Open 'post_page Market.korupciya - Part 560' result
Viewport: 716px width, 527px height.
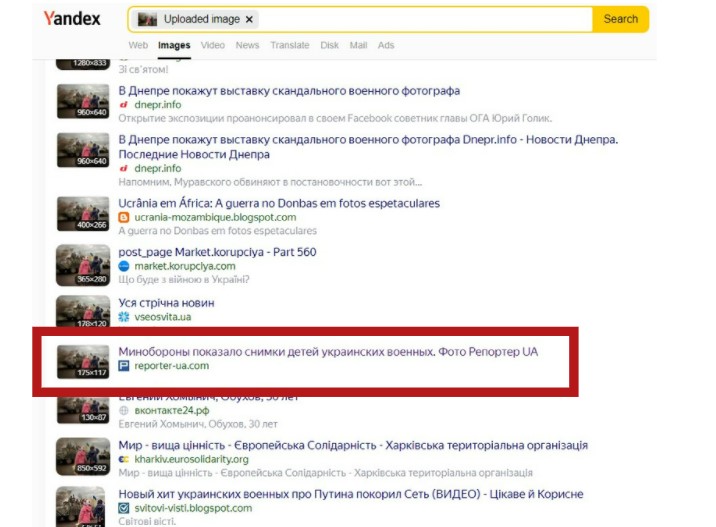tap(217, 252)
